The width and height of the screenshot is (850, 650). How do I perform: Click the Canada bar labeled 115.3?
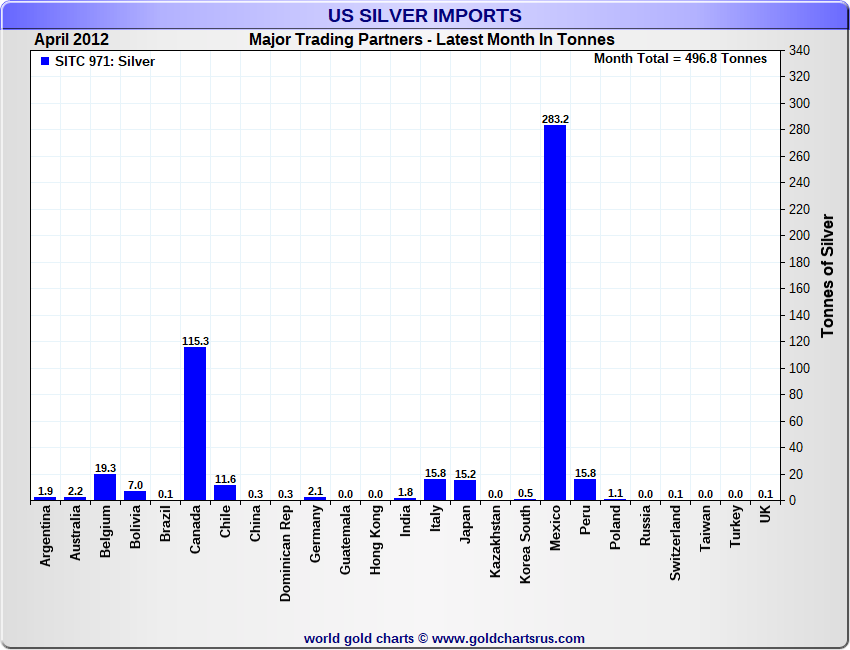point(195,423)
